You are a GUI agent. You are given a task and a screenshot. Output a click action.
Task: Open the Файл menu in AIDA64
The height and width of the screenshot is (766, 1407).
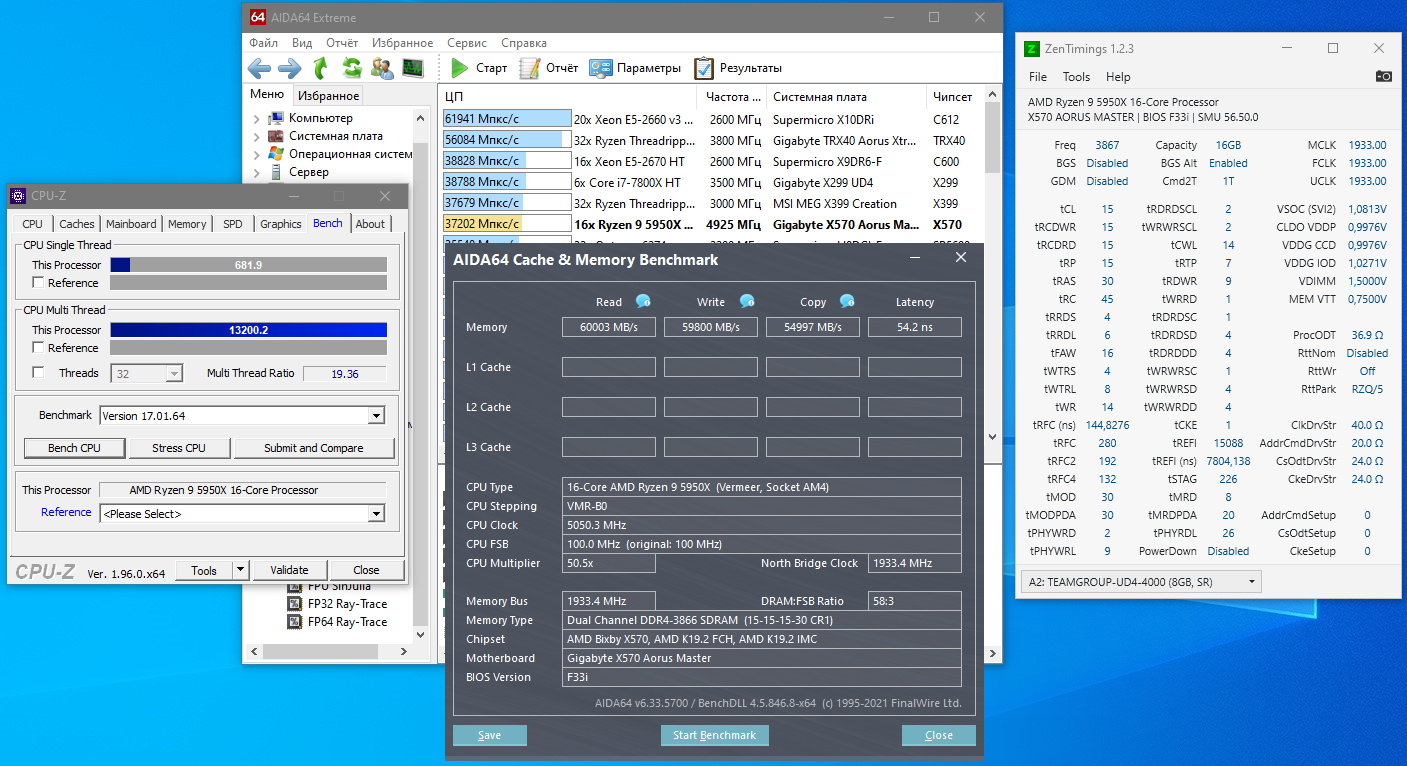click(264, 43)
